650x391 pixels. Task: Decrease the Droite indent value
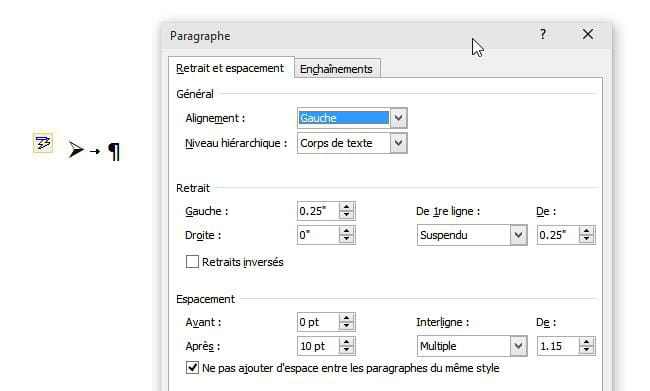[x=347, y=240]
